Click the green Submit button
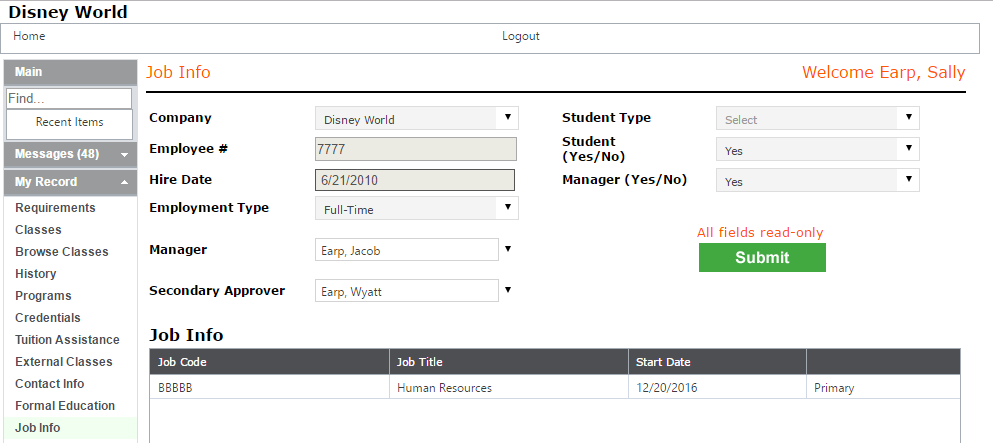The height and width of the screenshot is (443, 993). coord(762,258)
